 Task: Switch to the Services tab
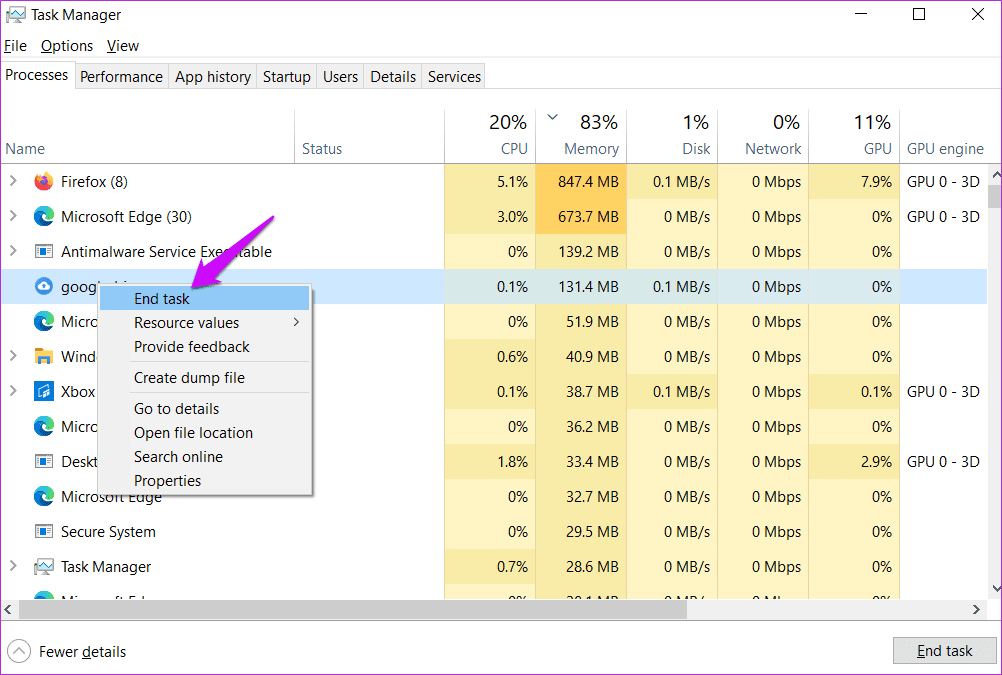(x=454, y=77)
